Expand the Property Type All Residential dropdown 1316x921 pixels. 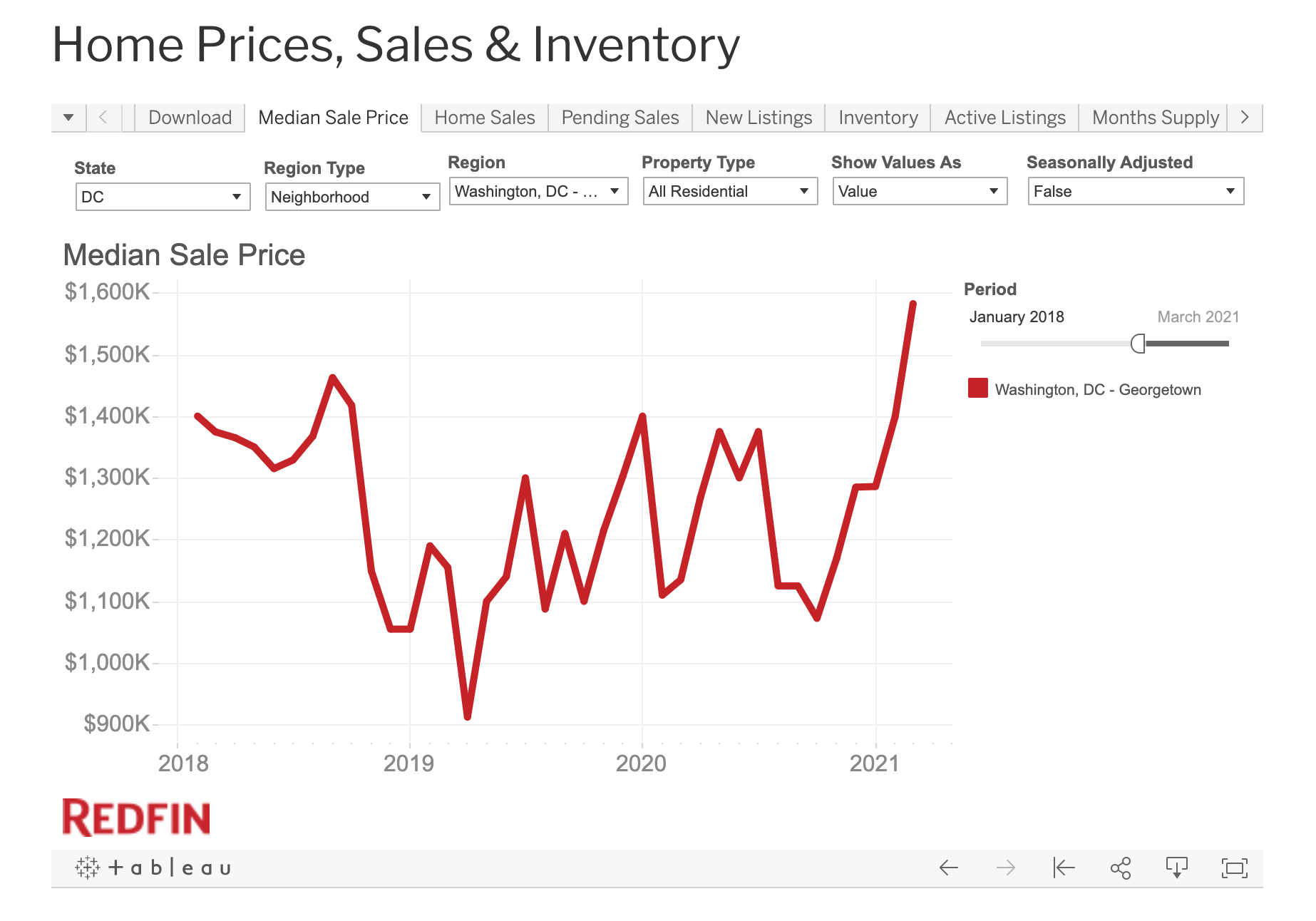[x=729, y=191]
